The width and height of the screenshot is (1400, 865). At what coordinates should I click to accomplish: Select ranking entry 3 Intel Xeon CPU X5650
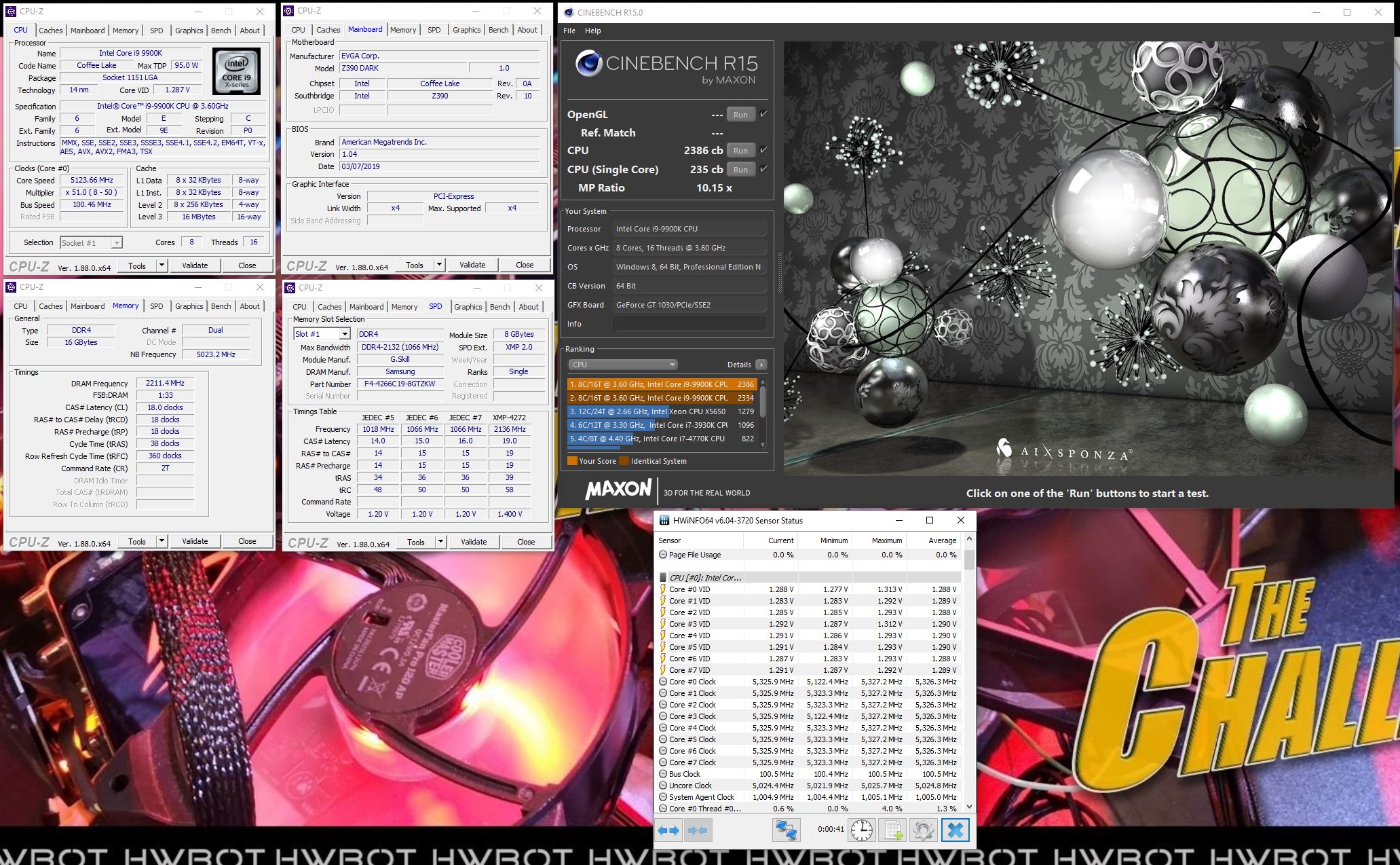coord(661,411)
